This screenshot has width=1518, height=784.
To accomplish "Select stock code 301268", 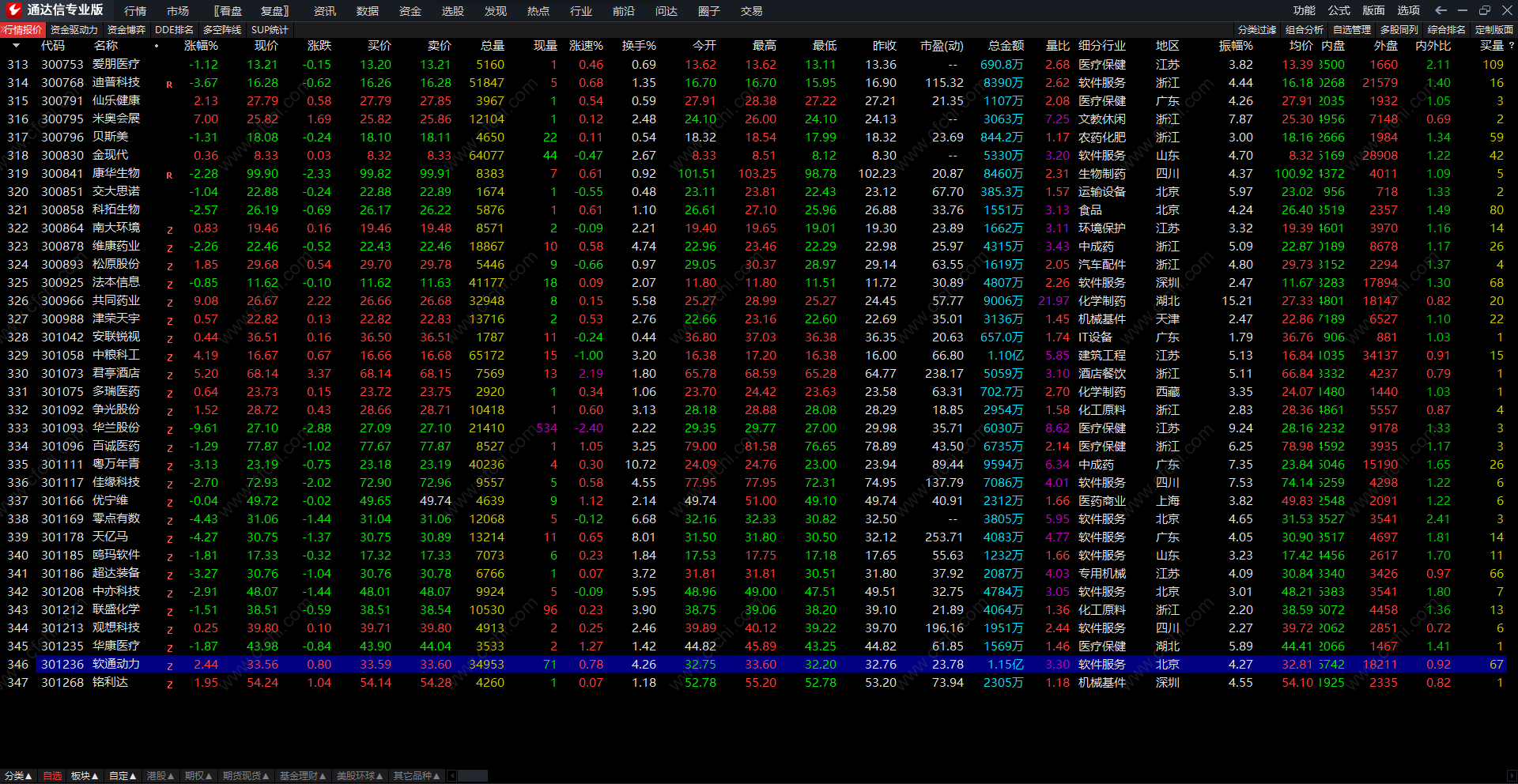I will point(62,683).
